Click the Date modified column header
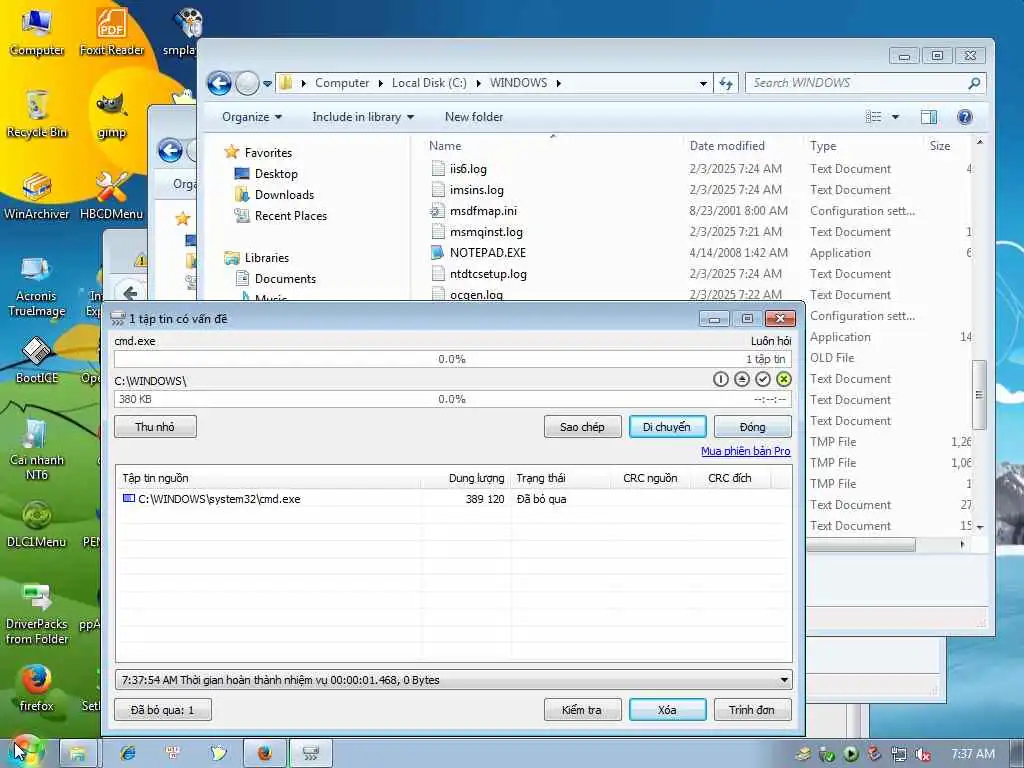 tap(741, 146)
